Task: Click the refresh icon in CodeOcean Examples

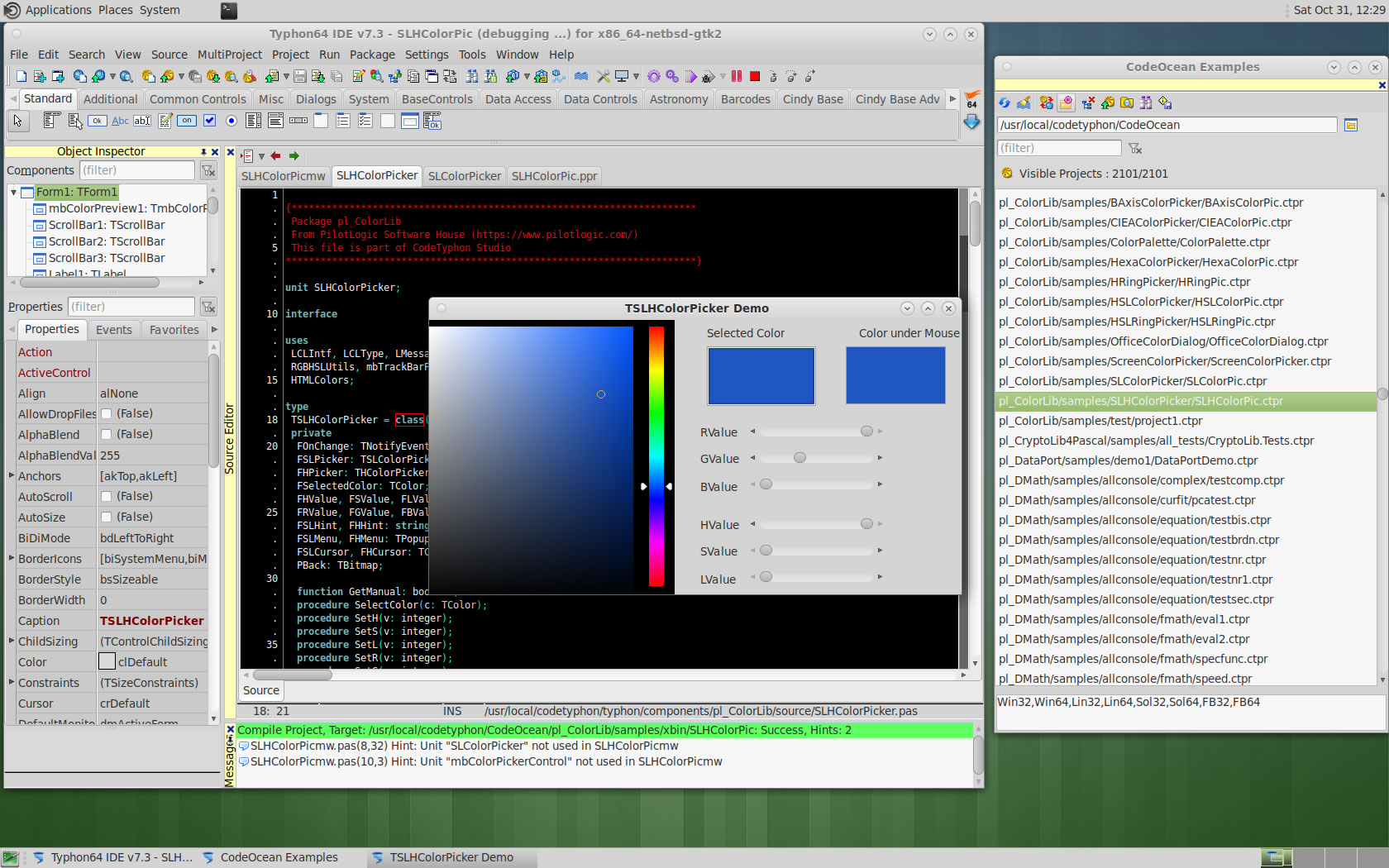Action: point(1005,103)
